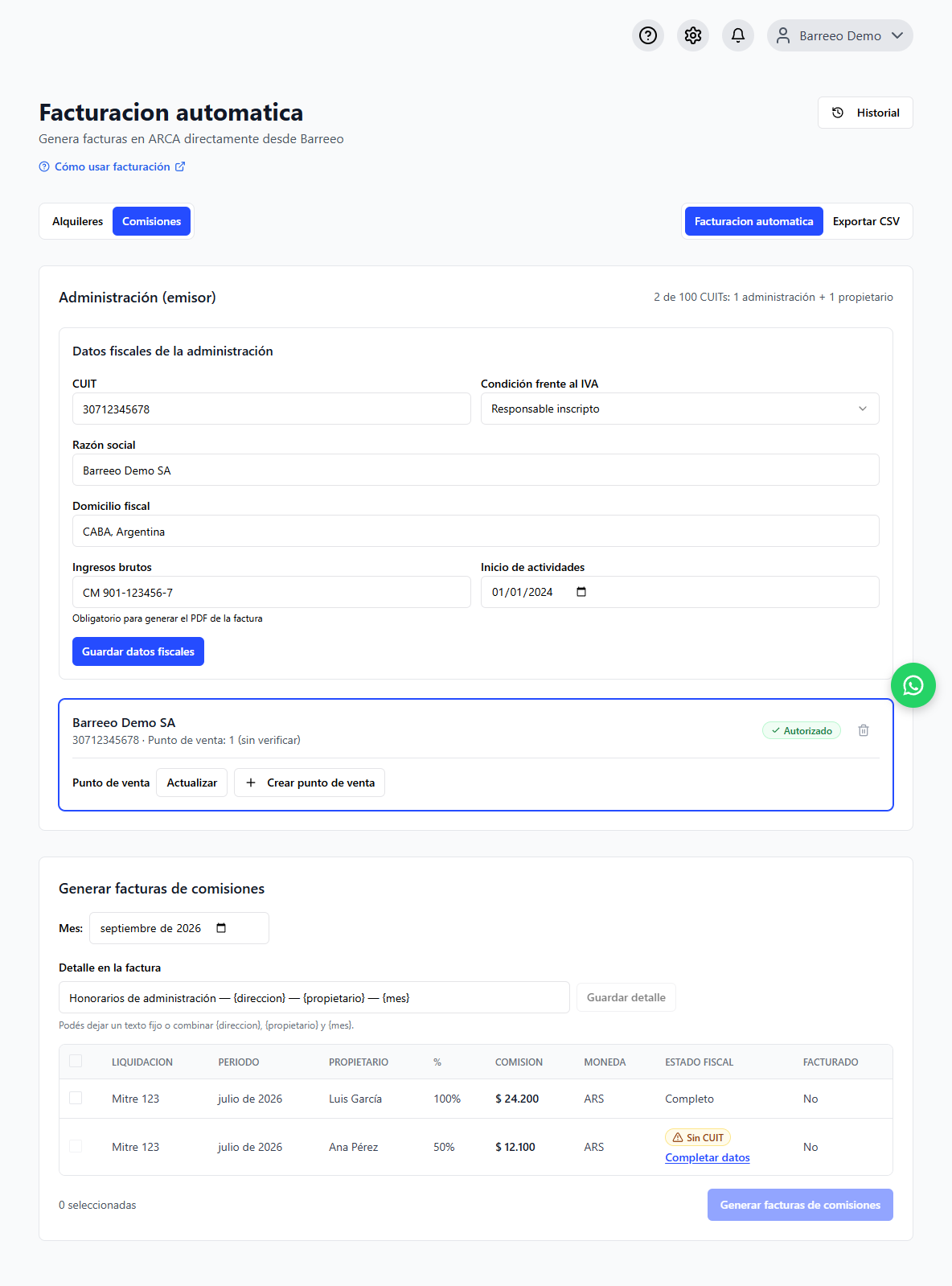This screenshot has width=952, height=1286.
Task: Switch to Alquileres tab
Action: 77,221
